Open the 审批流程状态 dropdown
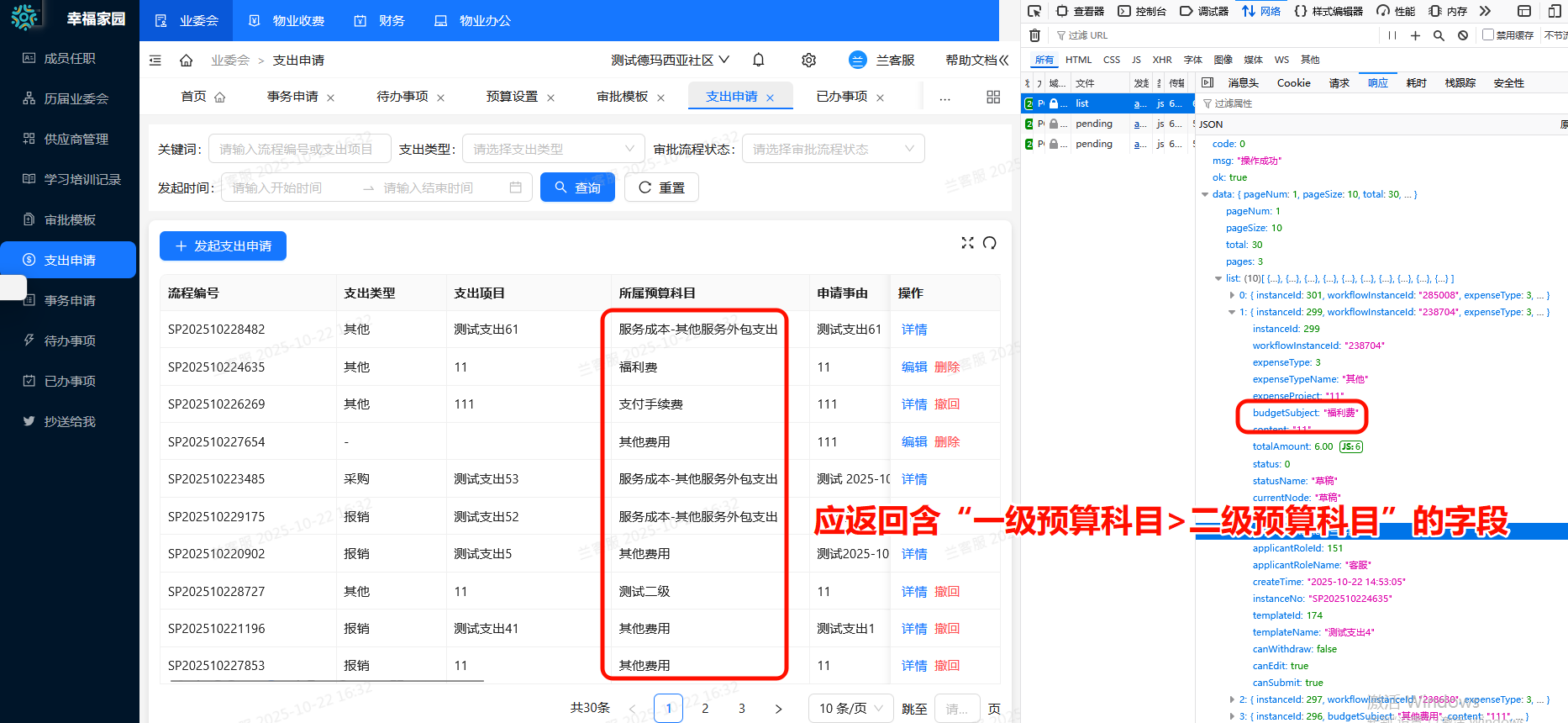 click(833, 149)
